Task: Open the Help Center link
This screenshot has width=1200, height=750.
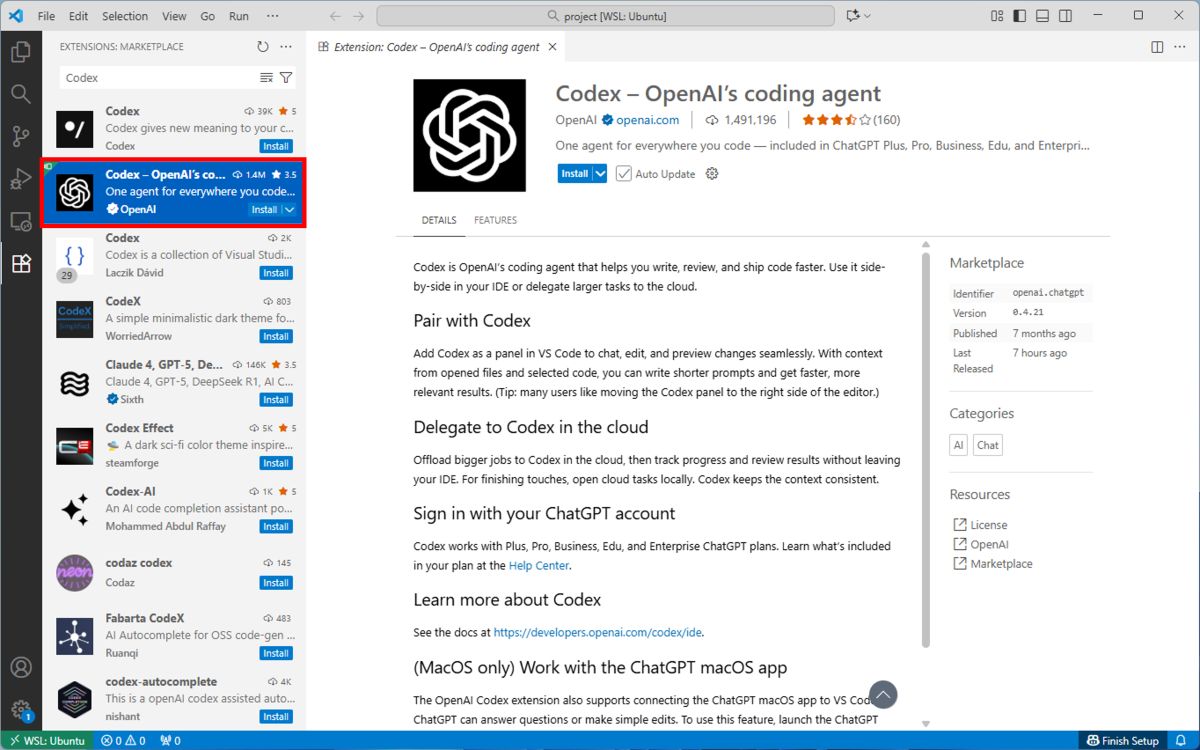Action: (x=538, y=566)
